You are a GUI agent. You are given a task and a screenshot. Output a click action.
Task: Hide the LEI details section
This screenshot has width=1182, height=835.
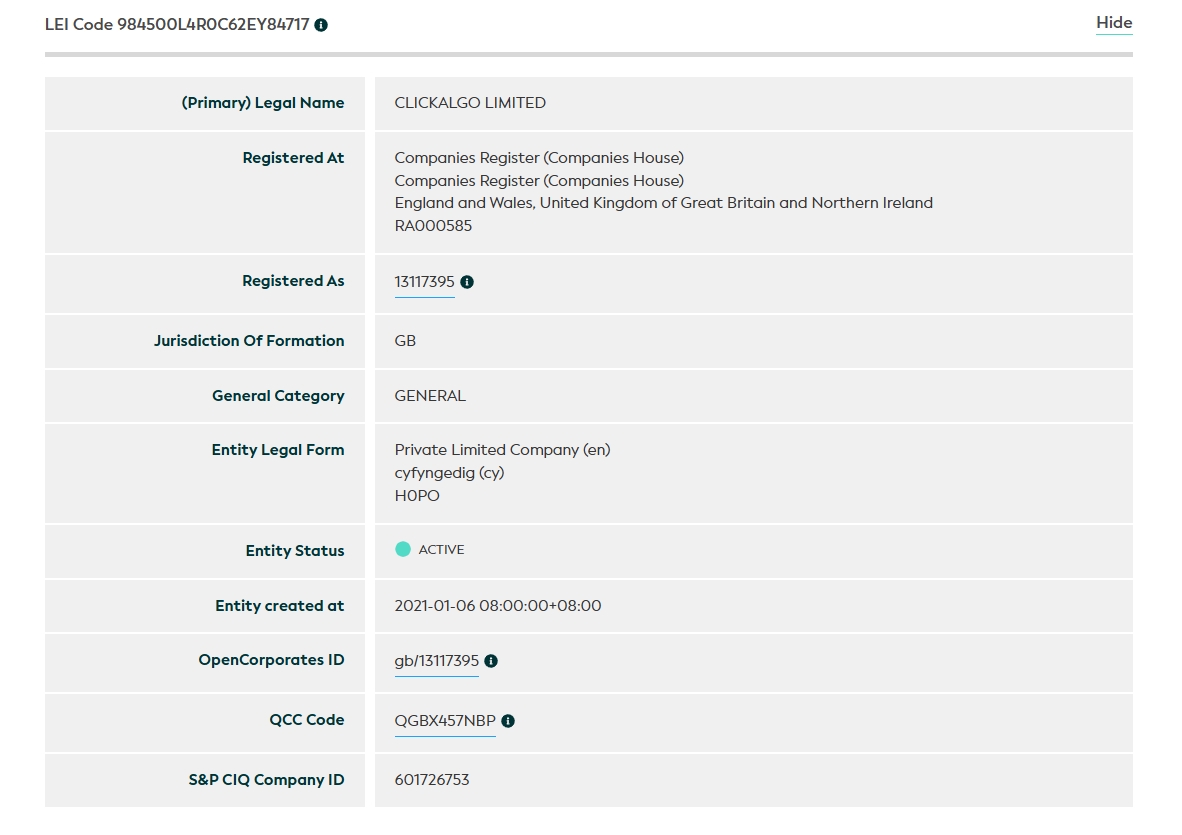tap(1114, 23)
